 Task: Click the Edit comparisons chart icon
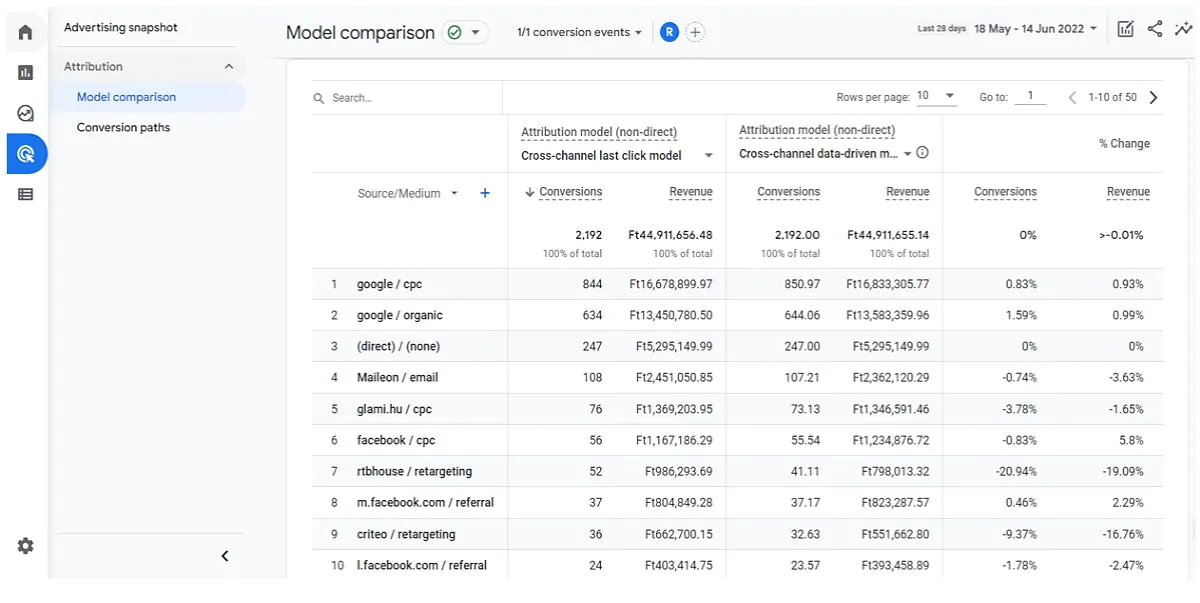click(x=1126, y=29)
